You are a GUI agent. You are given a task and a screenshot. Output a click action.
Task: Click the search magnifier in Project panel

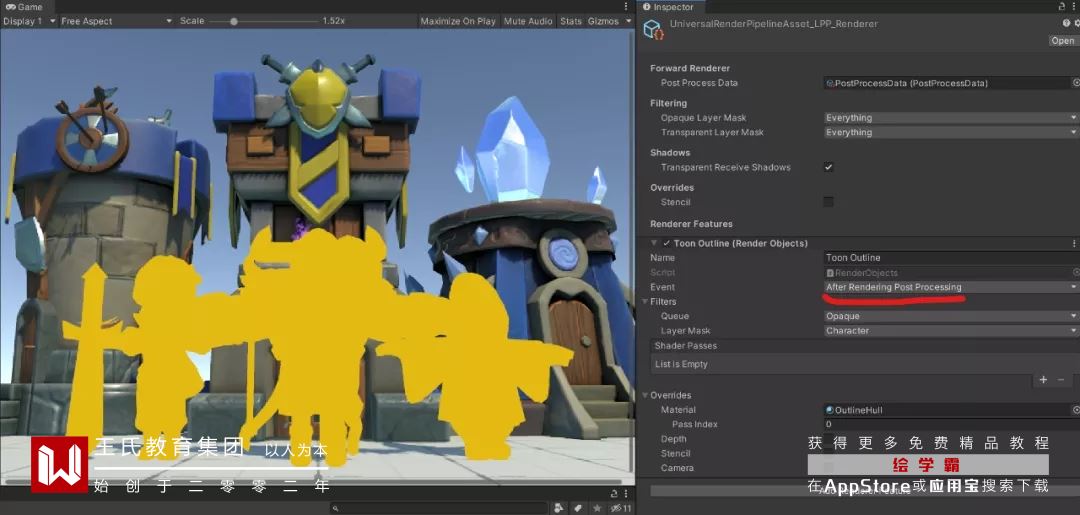click(x=335, y=508)
